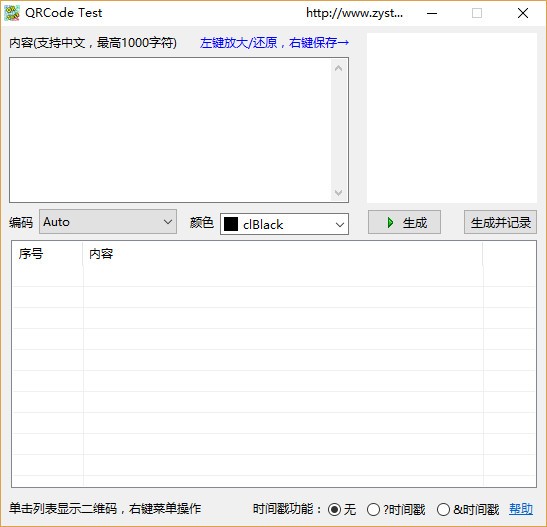The width and height of the screenshot is (547, 527).
Task: Select the &时间戳 radio option
Action: (443, 510)
